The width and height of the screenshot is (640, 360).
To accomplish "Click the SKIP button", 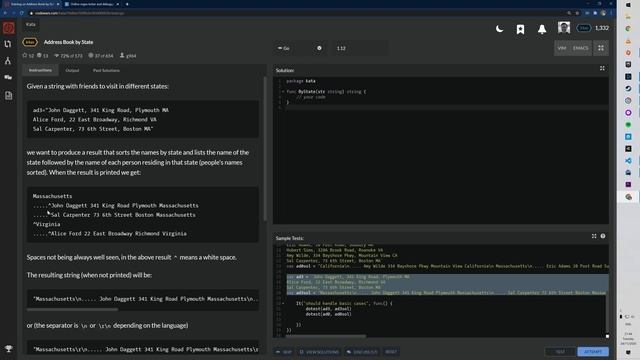I will coord(284,352).
